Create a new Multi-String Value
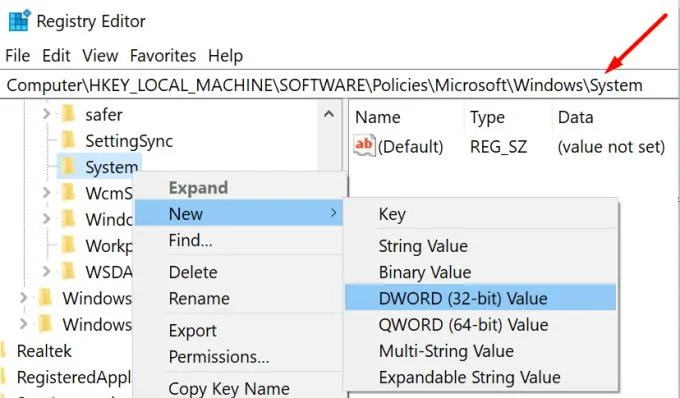The width and height of the screenshot is (680, 398). pos(446,351)
